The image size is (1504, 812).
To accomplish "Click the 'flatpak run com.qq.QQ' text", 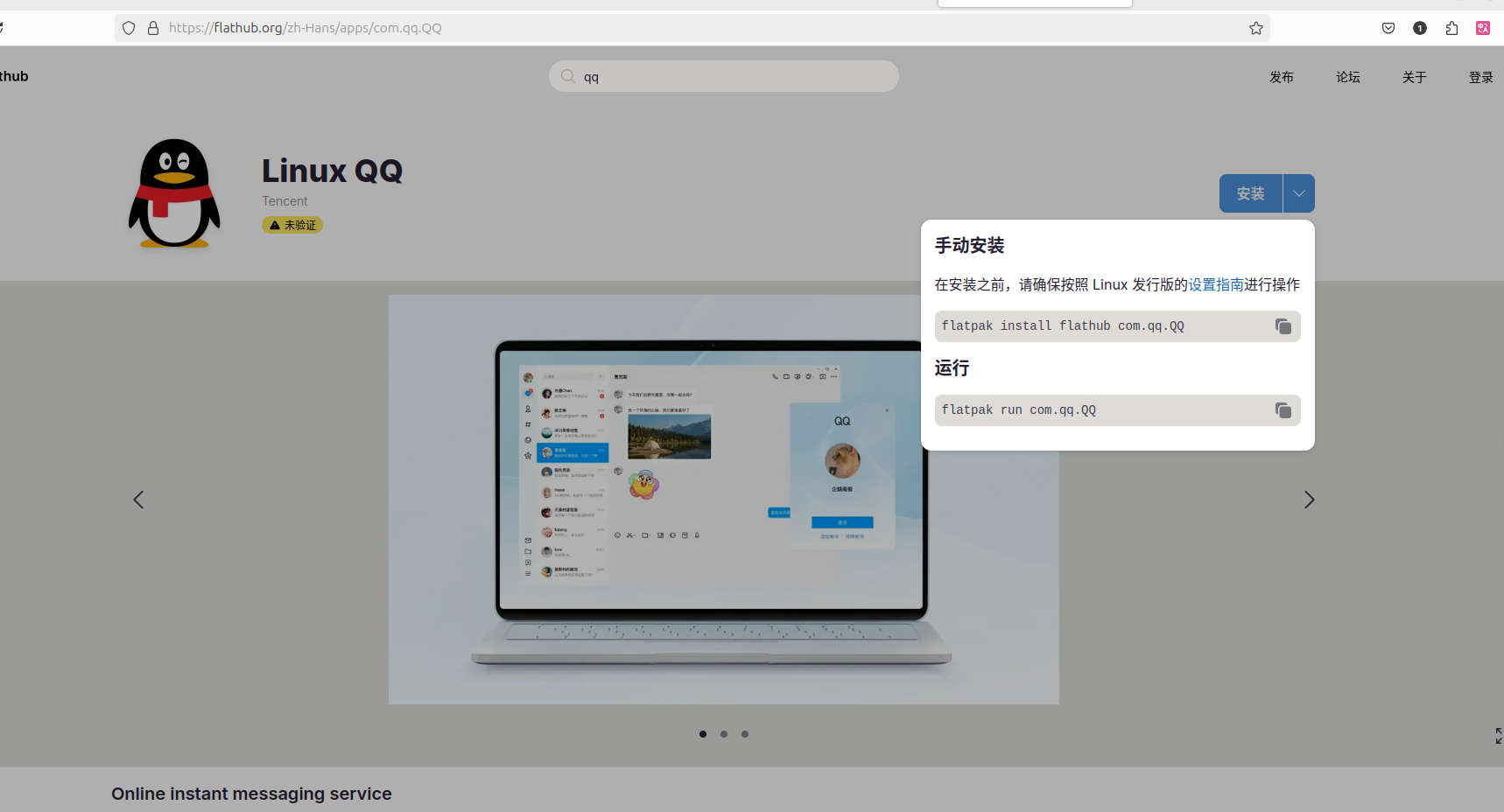I will point(1019,410).
